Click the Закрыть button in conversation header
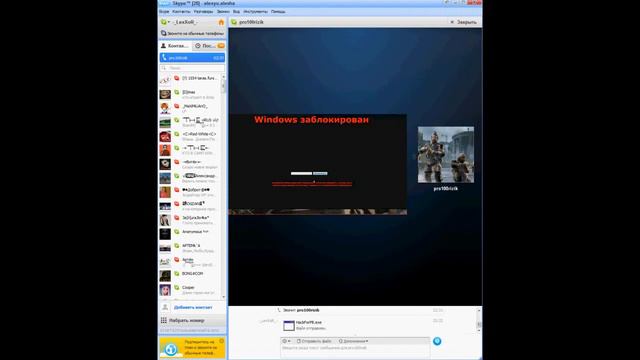 pos(463,22)
